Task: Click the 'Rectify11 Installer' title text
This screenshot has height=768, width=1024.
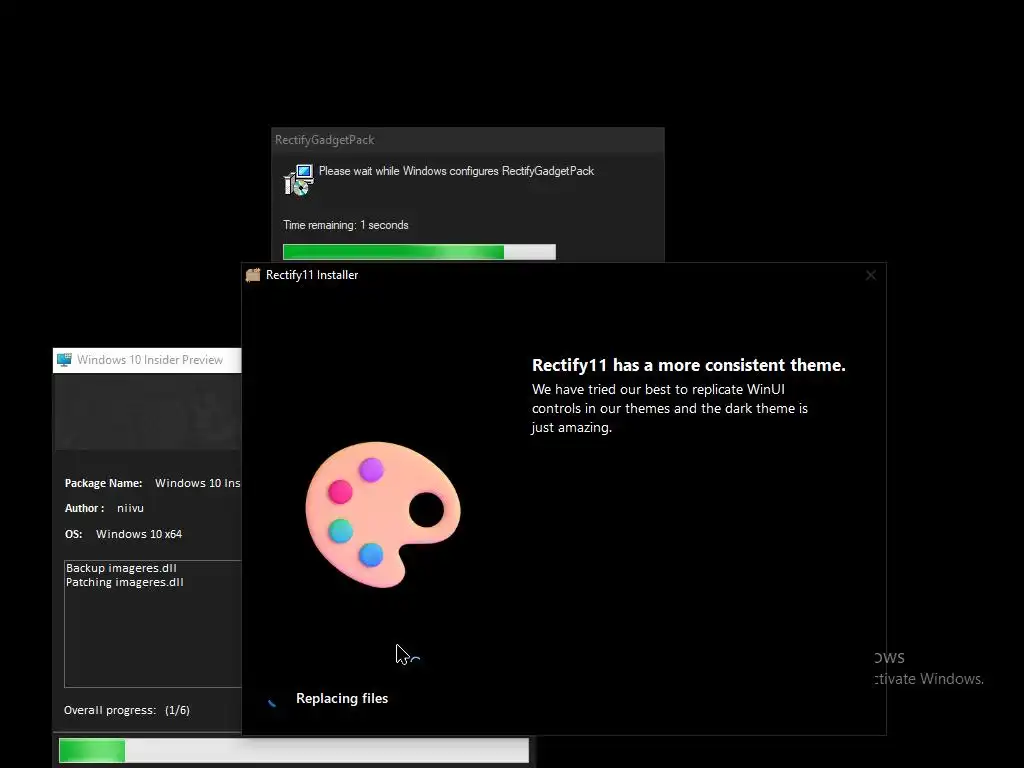Action: [x=312, y=275]
